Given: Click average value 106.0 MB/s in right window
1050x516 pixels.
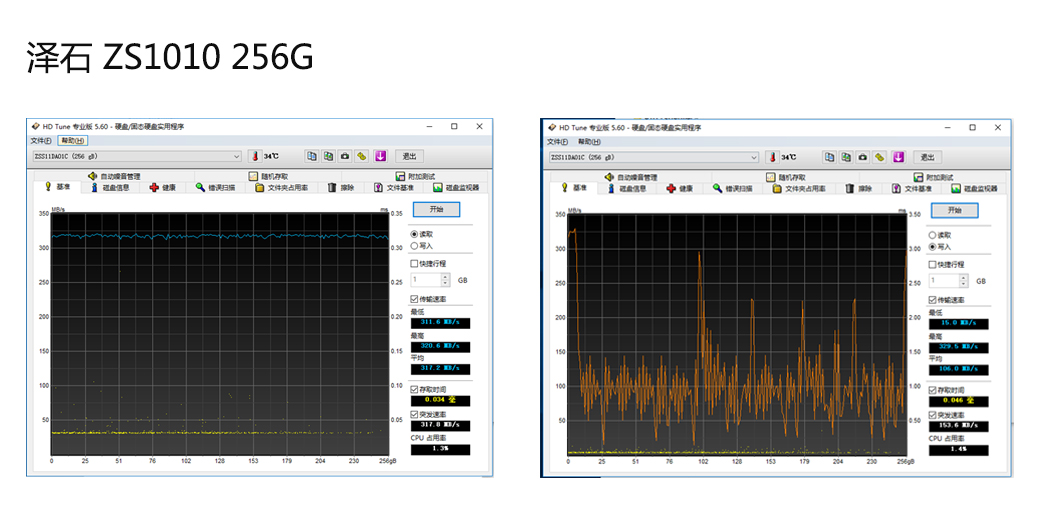Looking at the screenshot, I should (958, 369).
